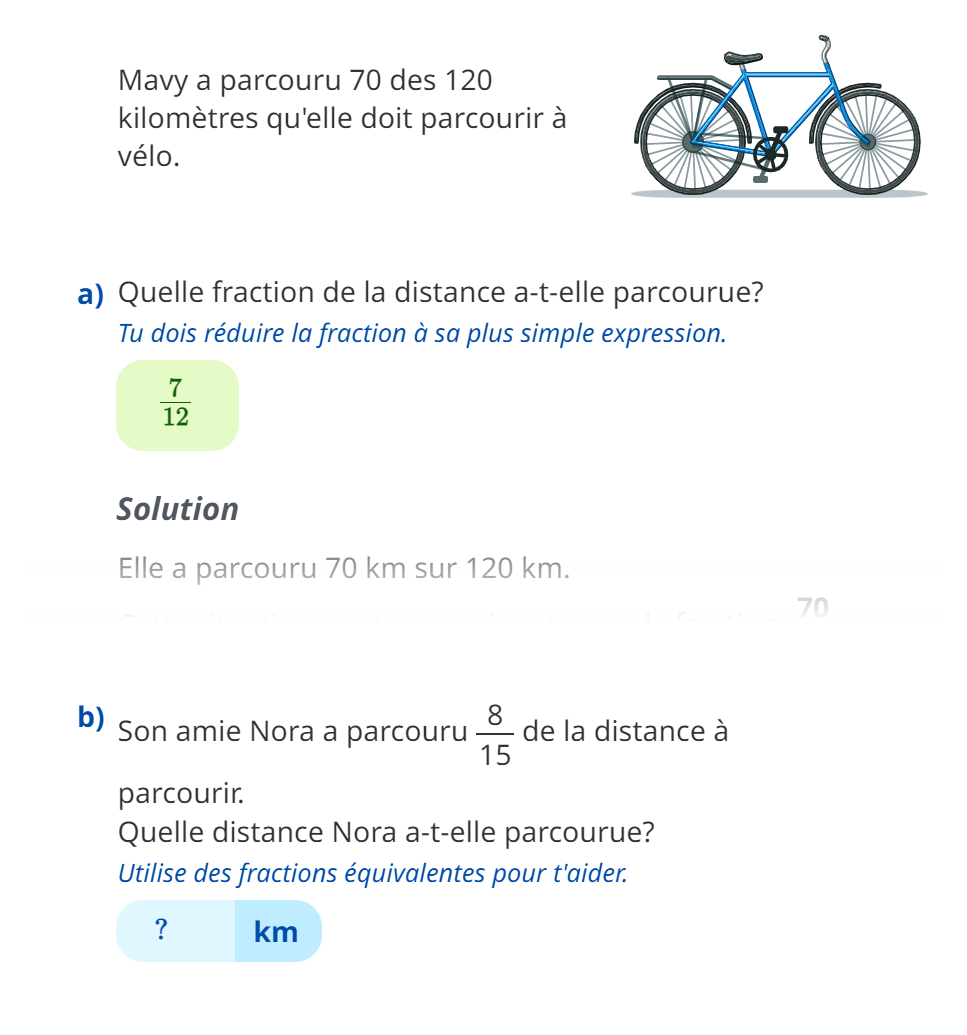Click the hint about reducing the fraction
967x1035 pixels.
pos(421,334)
